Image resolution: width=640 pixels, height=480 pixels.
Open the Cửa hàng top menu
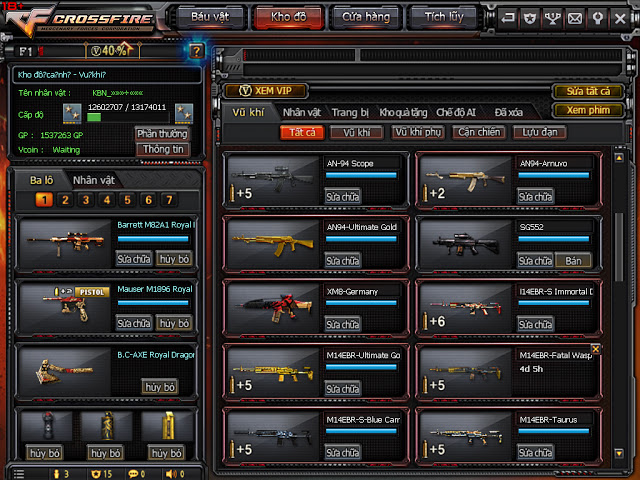(366, 17)
